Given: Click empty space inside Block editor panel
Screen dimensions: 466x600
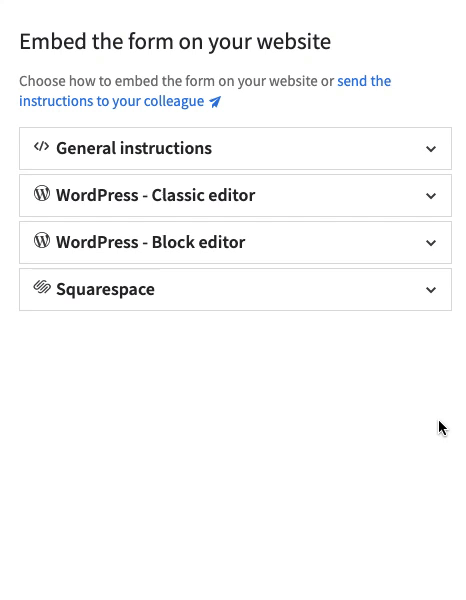Looking at the screenshot, I should tap(333, 243).
